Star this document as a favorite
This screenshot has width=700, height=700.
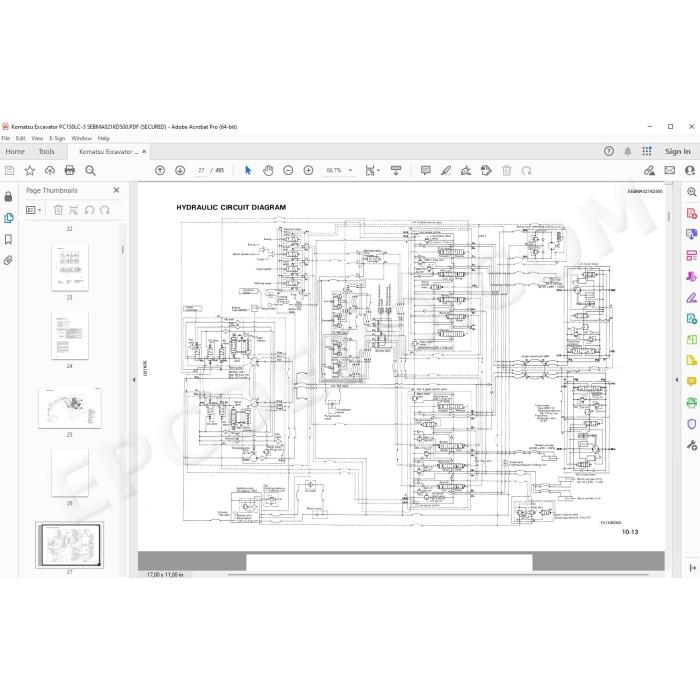pyautogui.click(x=29, y=170)
